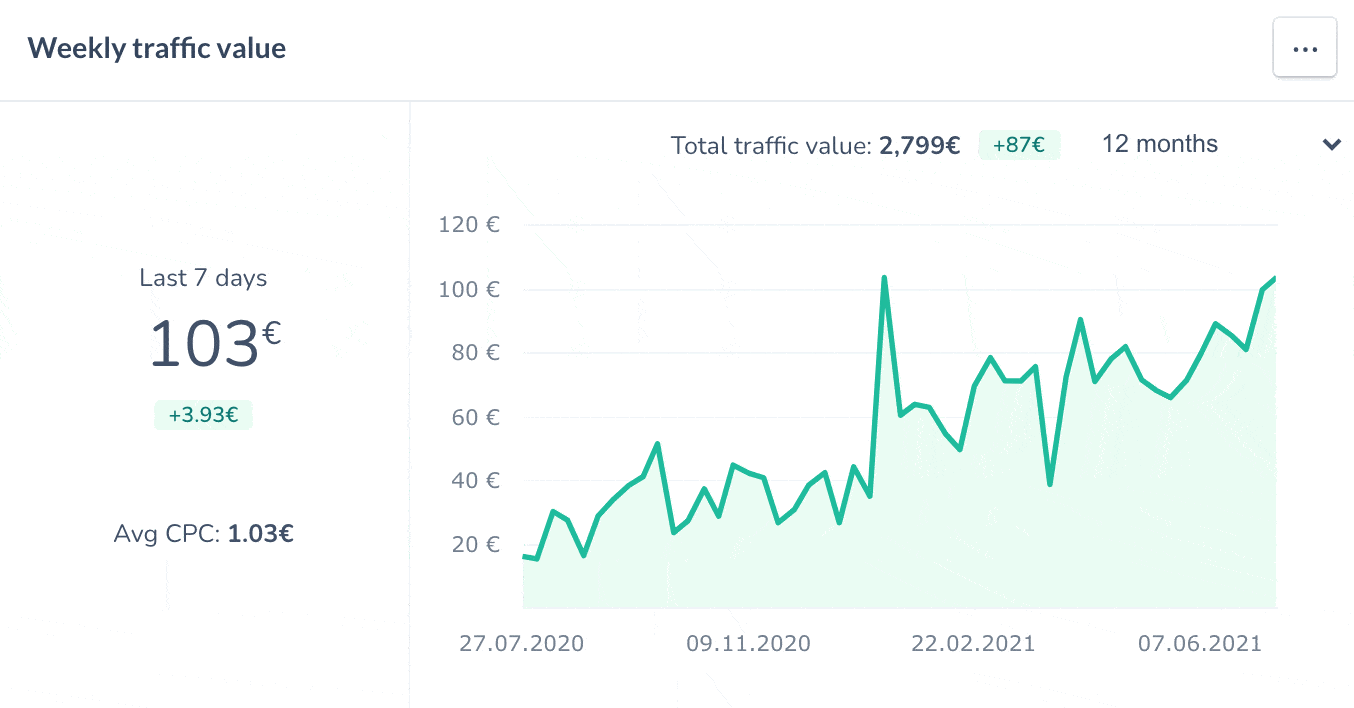Click the 22.02.2021 x-axis date label
This screenshot has width=1354, height=708.
(x=973, y=643)
